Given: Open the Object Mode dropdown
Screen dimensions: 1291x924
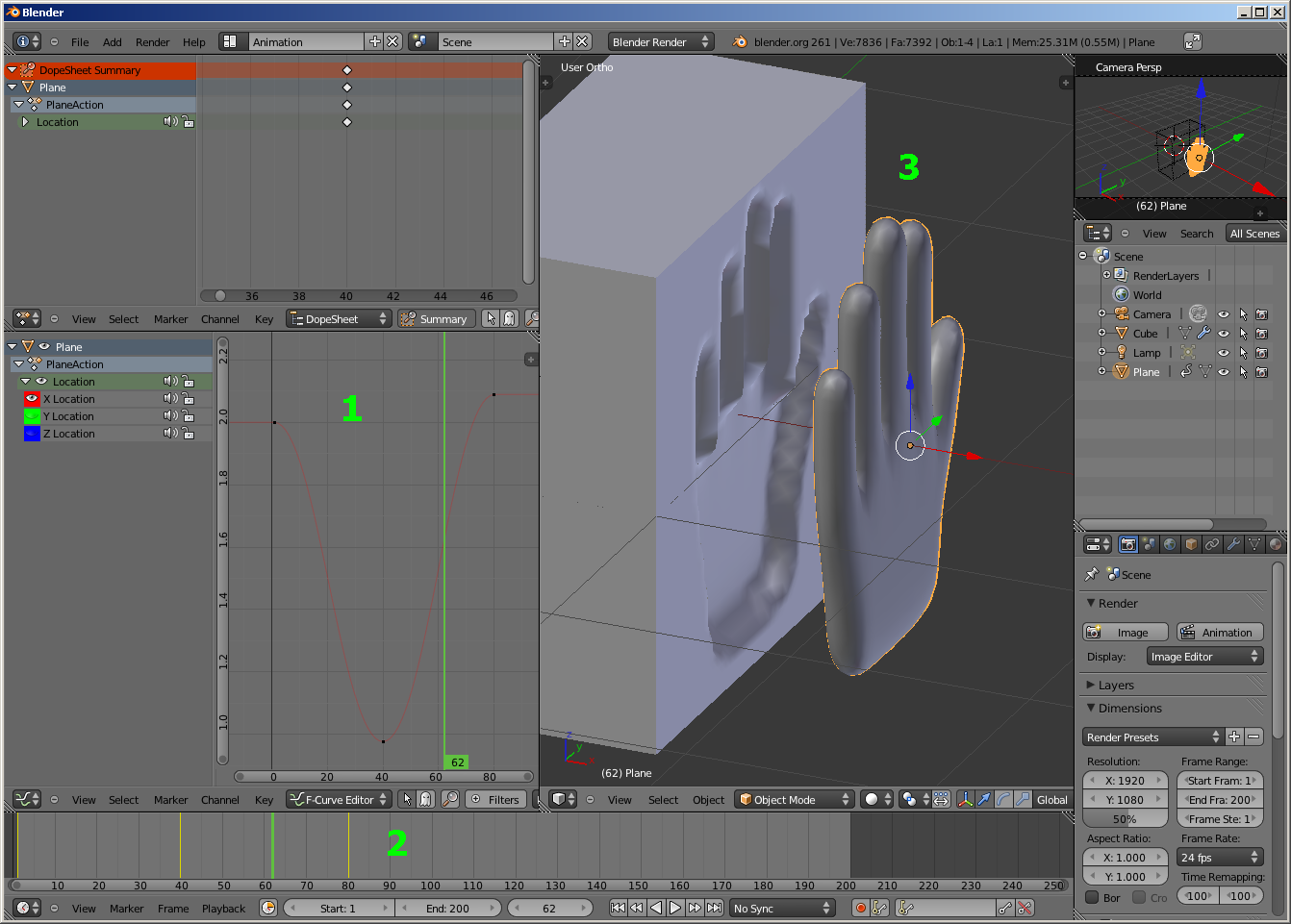Looking at the screenshot, I should [x=795, y=799].
